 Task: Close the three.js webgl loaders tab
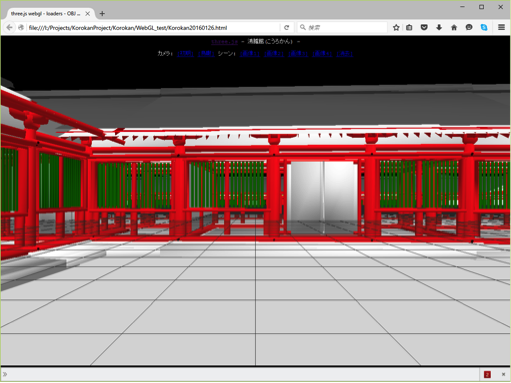[87, 14]
